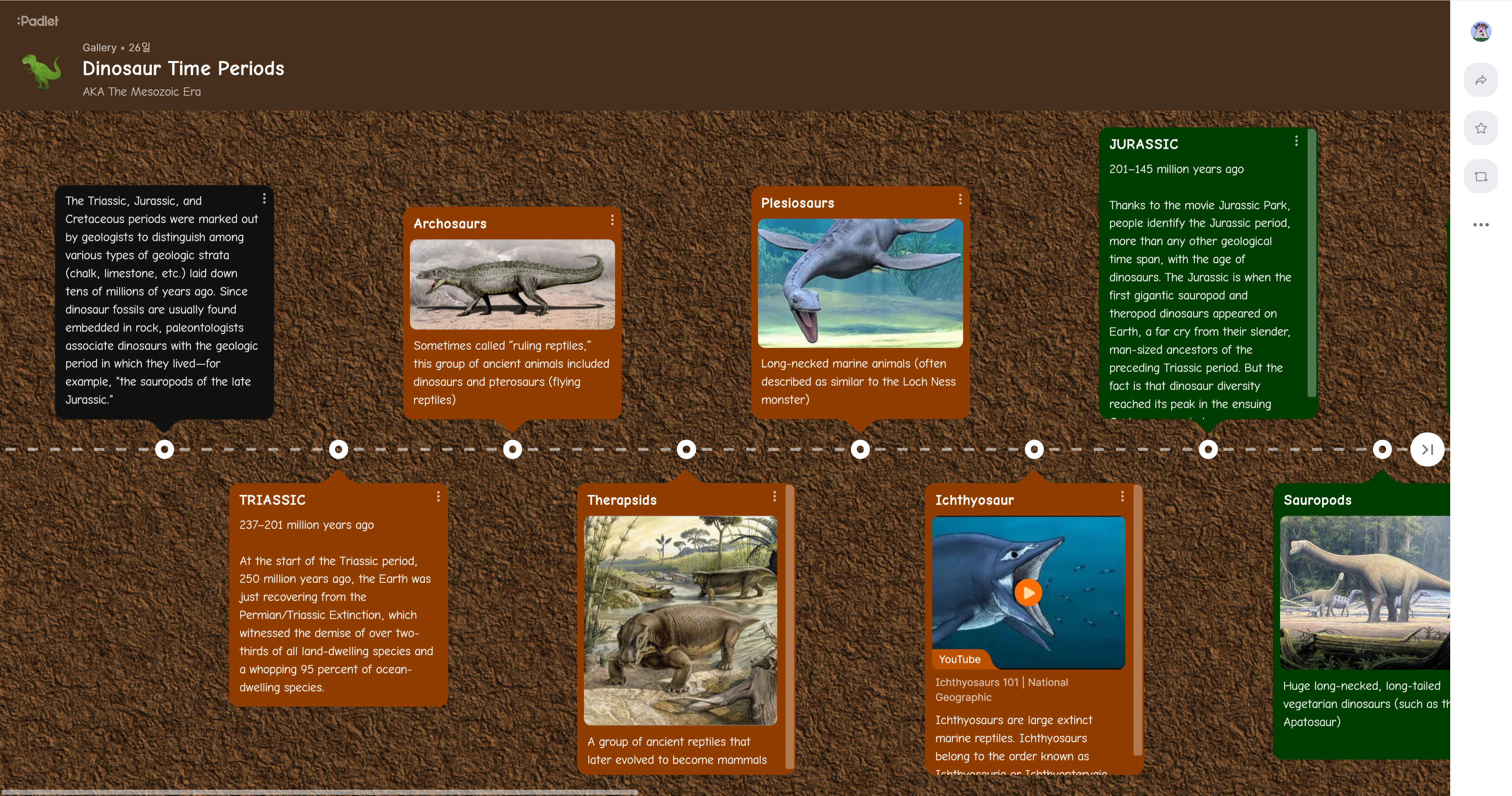Bookmark the padlet with the star icon
Screen dimensions: 1512x796
[1480, 129]
